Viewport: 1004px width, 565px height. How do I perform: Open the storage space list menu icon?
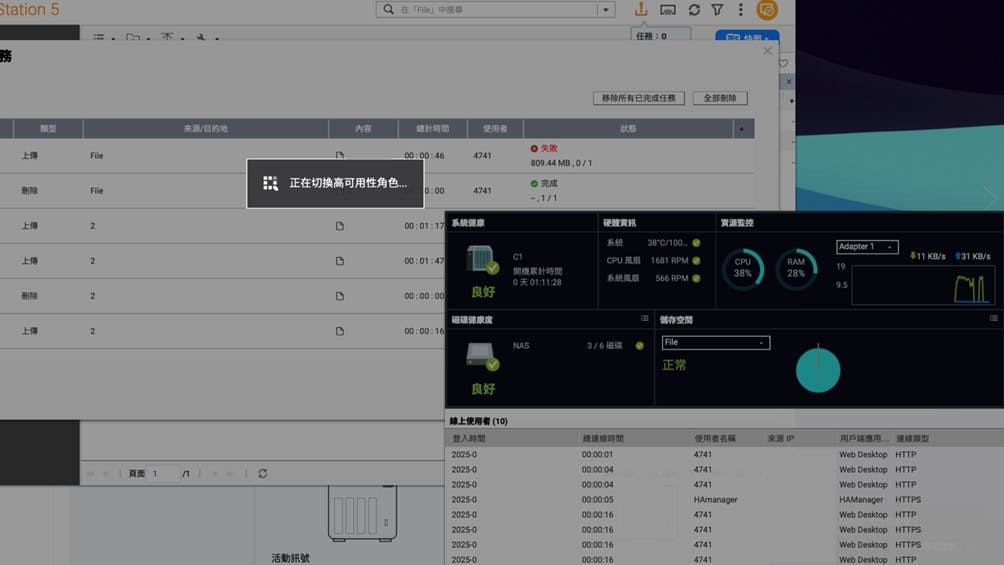pos(993,319)
